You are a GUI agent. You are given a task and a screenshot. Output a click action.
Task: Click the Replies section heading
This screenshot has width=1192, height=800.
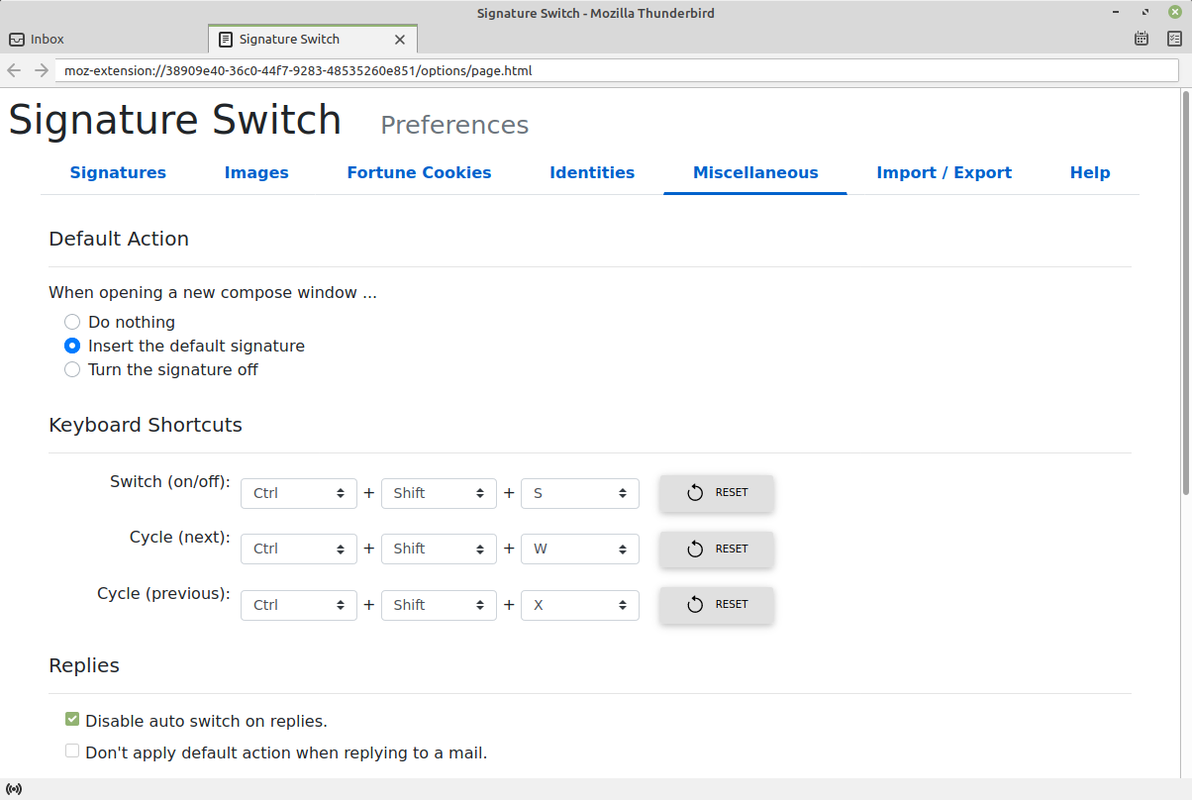tap(84, 665)
